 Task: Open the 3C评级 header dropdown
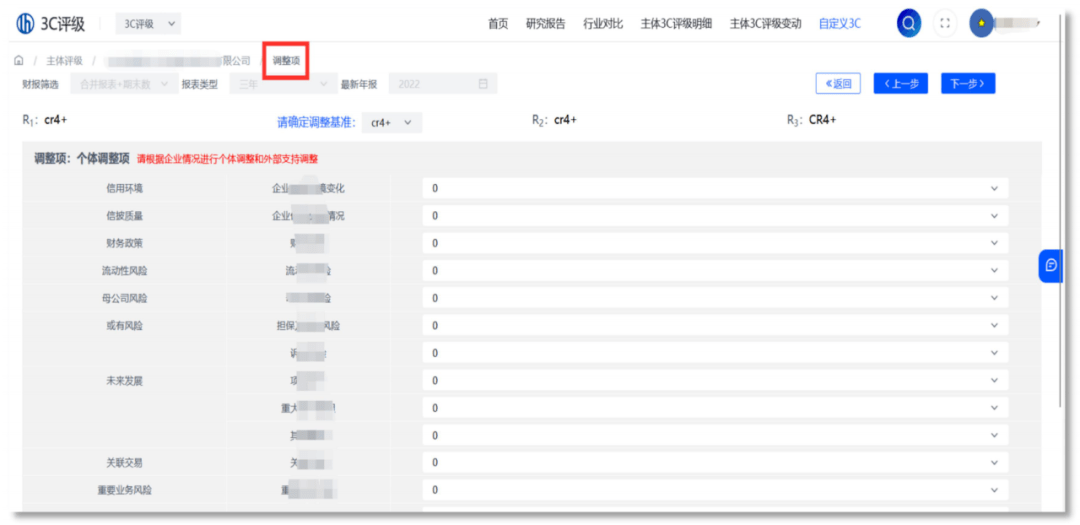tap(149, 24)
